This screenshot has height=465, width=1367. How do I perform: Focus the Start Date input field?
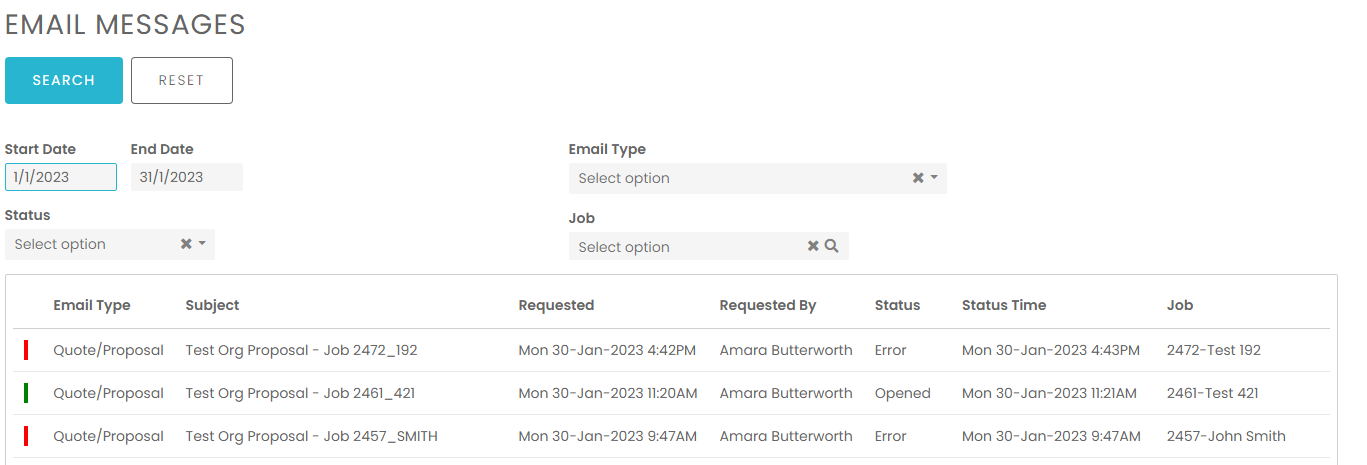(x=60, y=177)
